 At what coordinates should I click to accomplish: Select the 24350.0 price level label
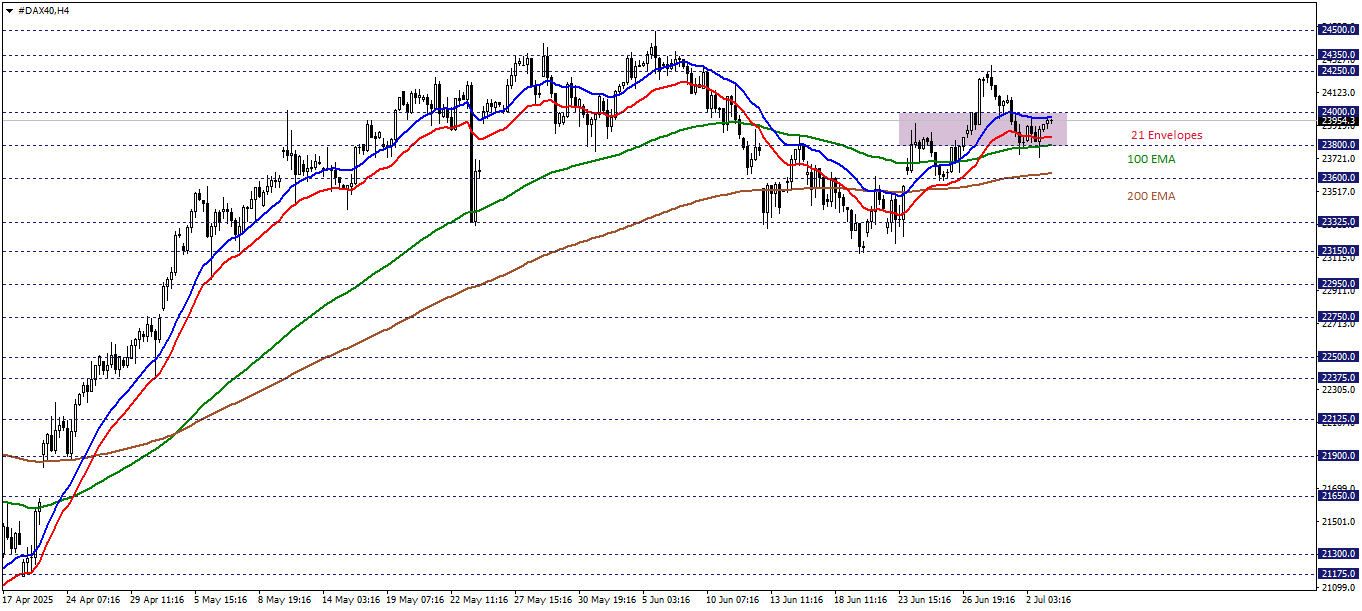coord(1338,55)
